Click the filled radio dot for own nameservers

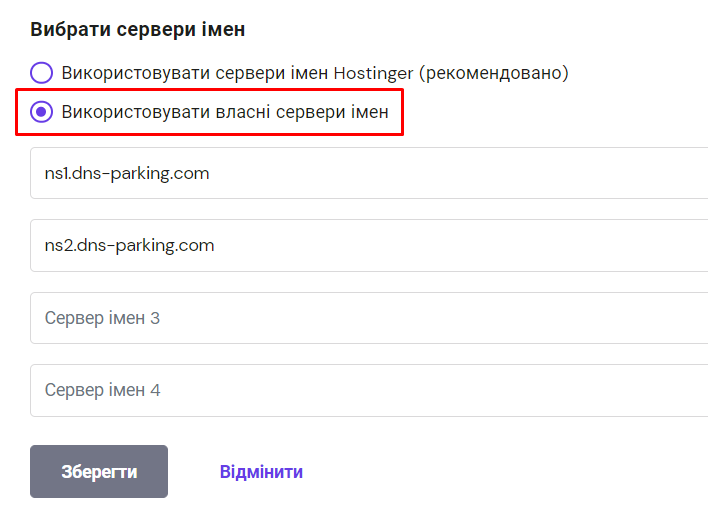pos(41,112)
